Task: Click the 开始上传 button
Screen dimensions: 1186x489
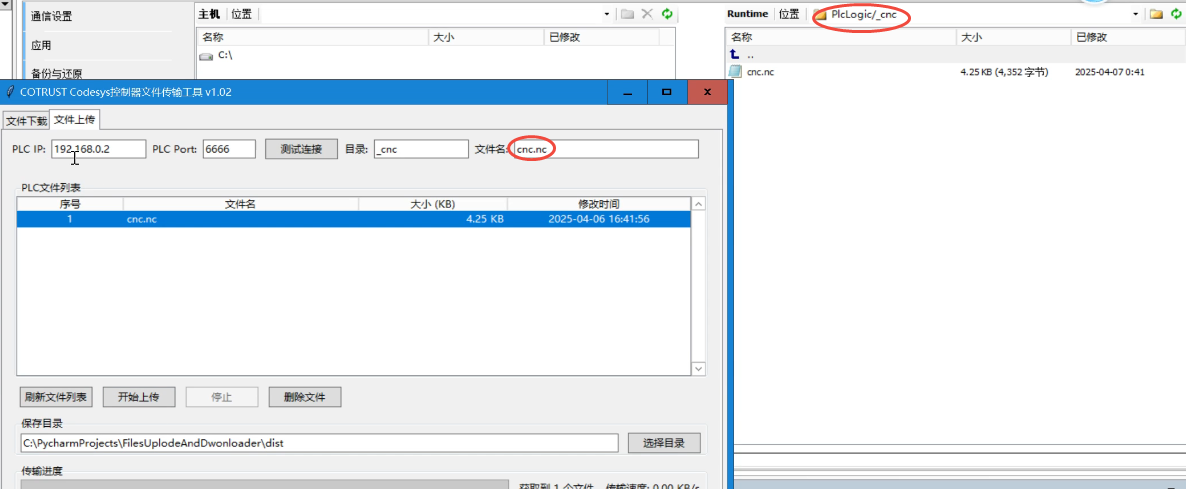Action: pos(139,397)
